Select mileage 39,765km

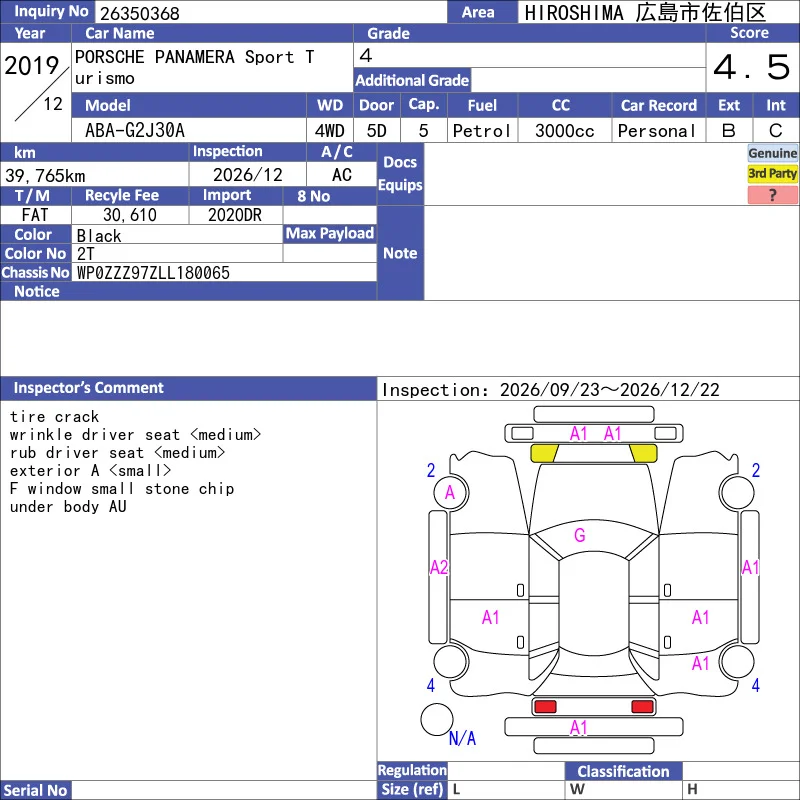coord(45,176)
